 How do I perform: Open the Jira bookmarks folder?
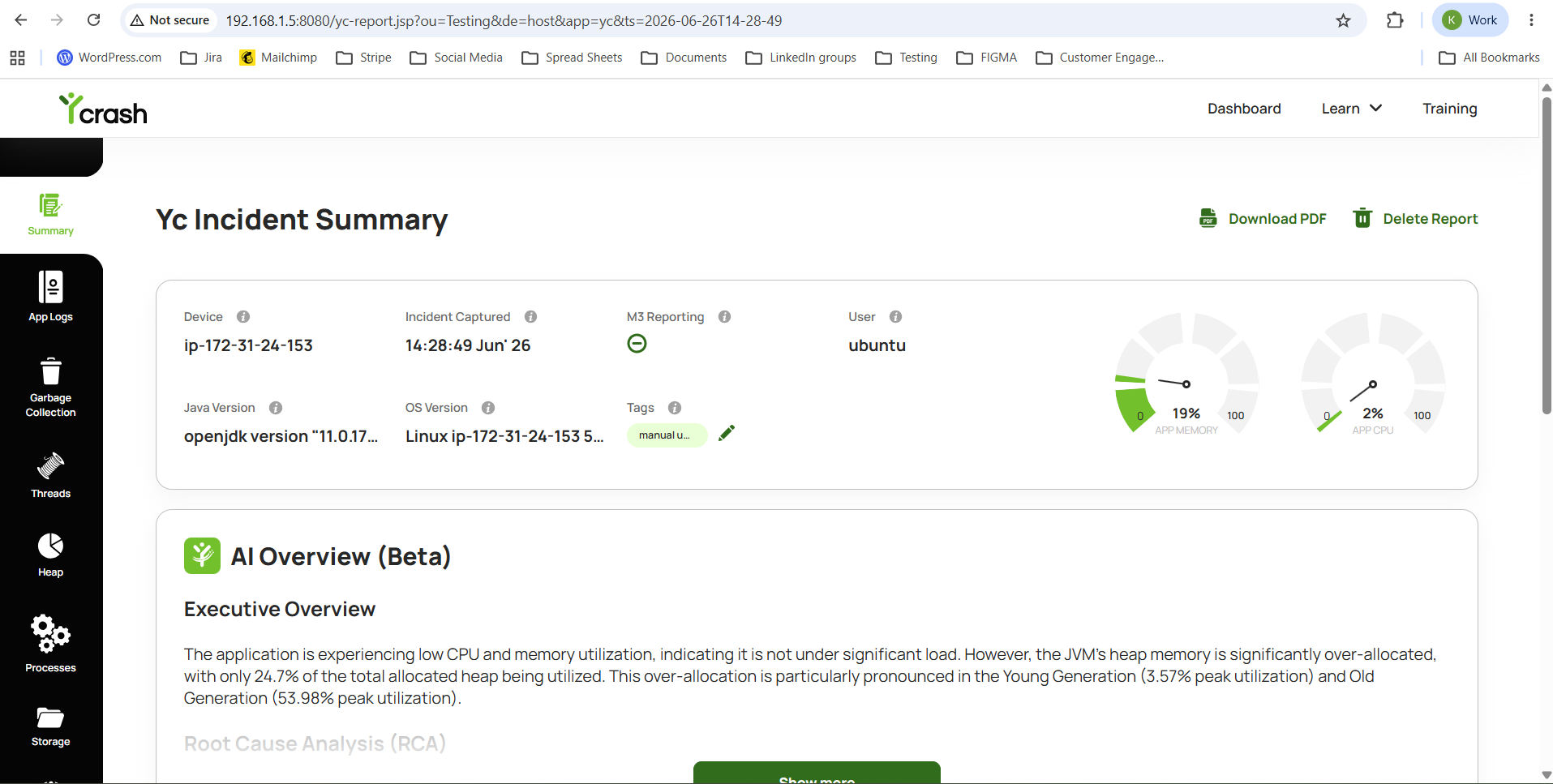pyautogui.click(x=201, y=58)
